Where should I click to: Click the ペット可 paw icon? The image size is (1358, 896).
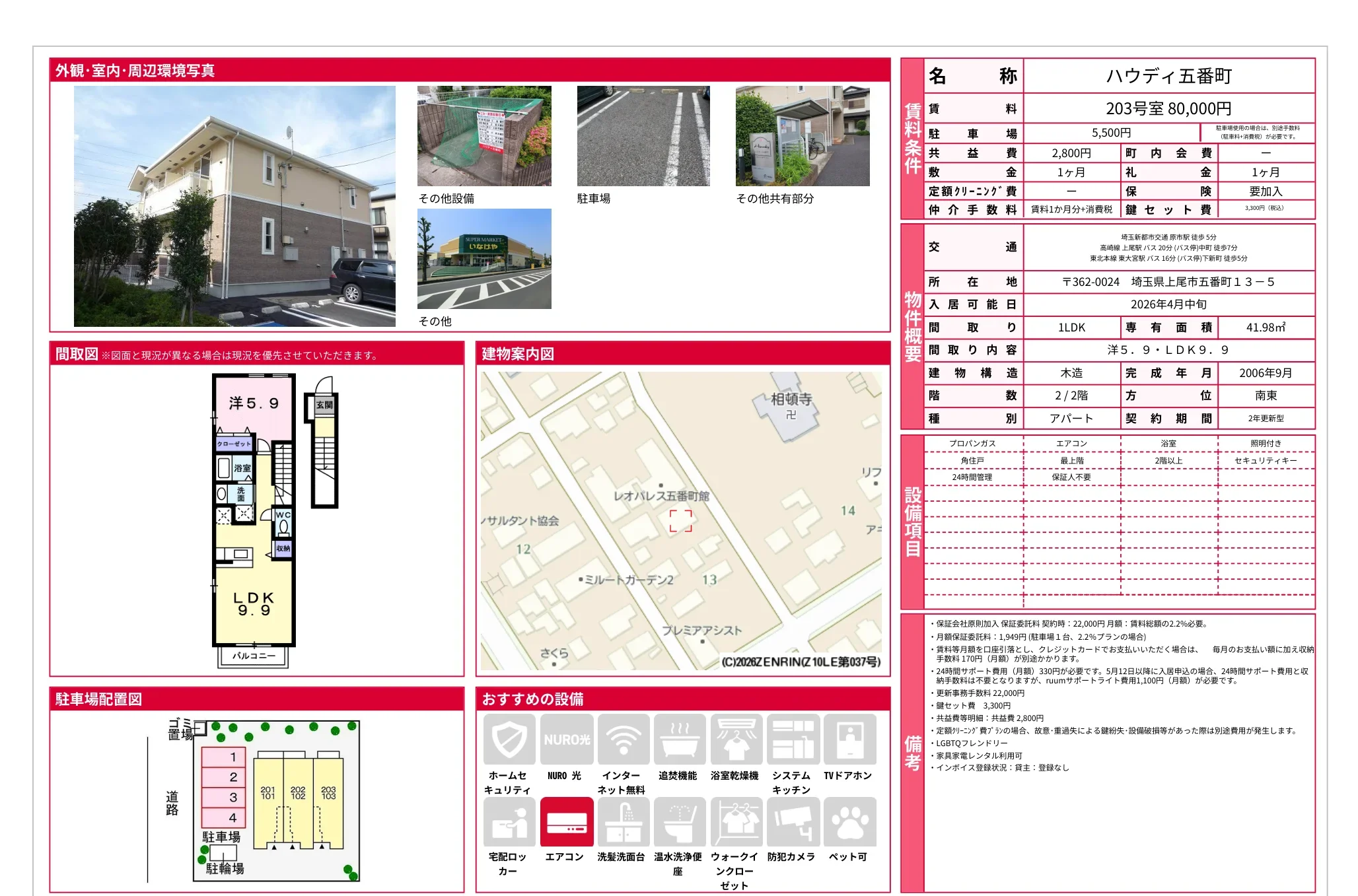click(849, 822)
